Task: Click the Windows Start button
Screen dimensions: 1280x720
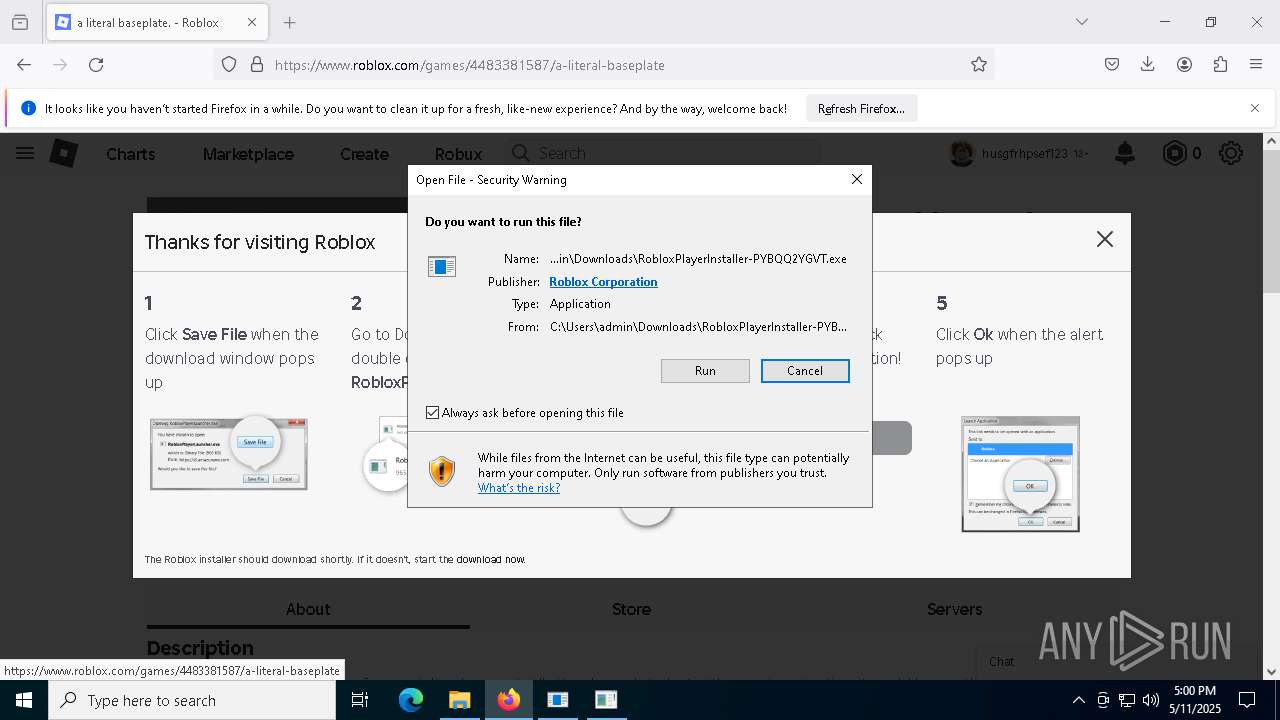Action: coord(24,700)
